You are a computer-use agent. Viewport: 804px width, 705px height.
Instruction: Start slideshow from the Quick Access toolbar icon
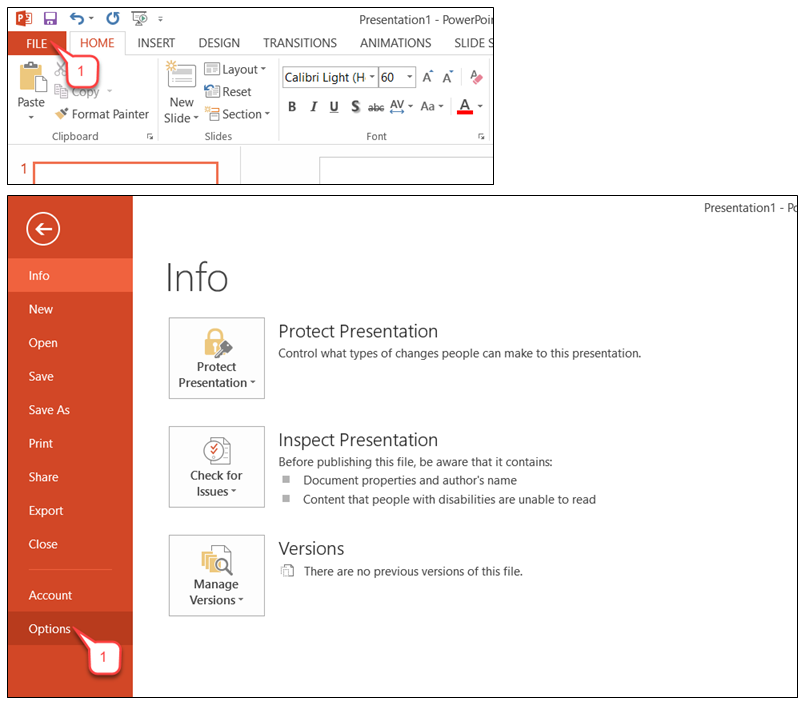140,17
